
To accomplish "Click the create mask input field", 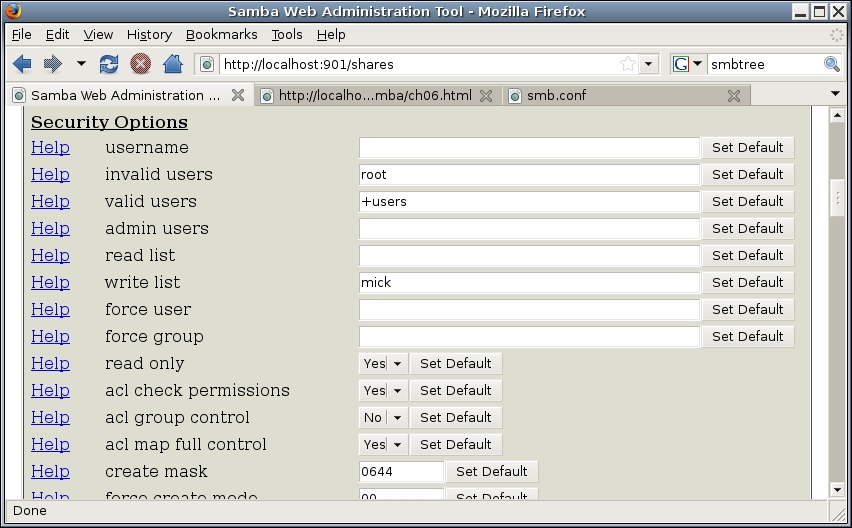I will click(x=401, y=472).
